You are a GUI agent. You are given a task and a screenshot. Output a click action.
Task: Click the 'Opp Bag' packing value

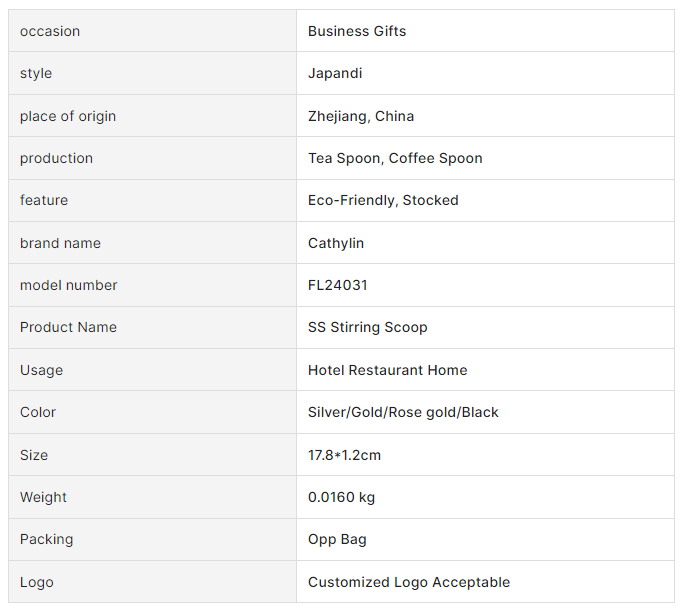tap(337, 539)
